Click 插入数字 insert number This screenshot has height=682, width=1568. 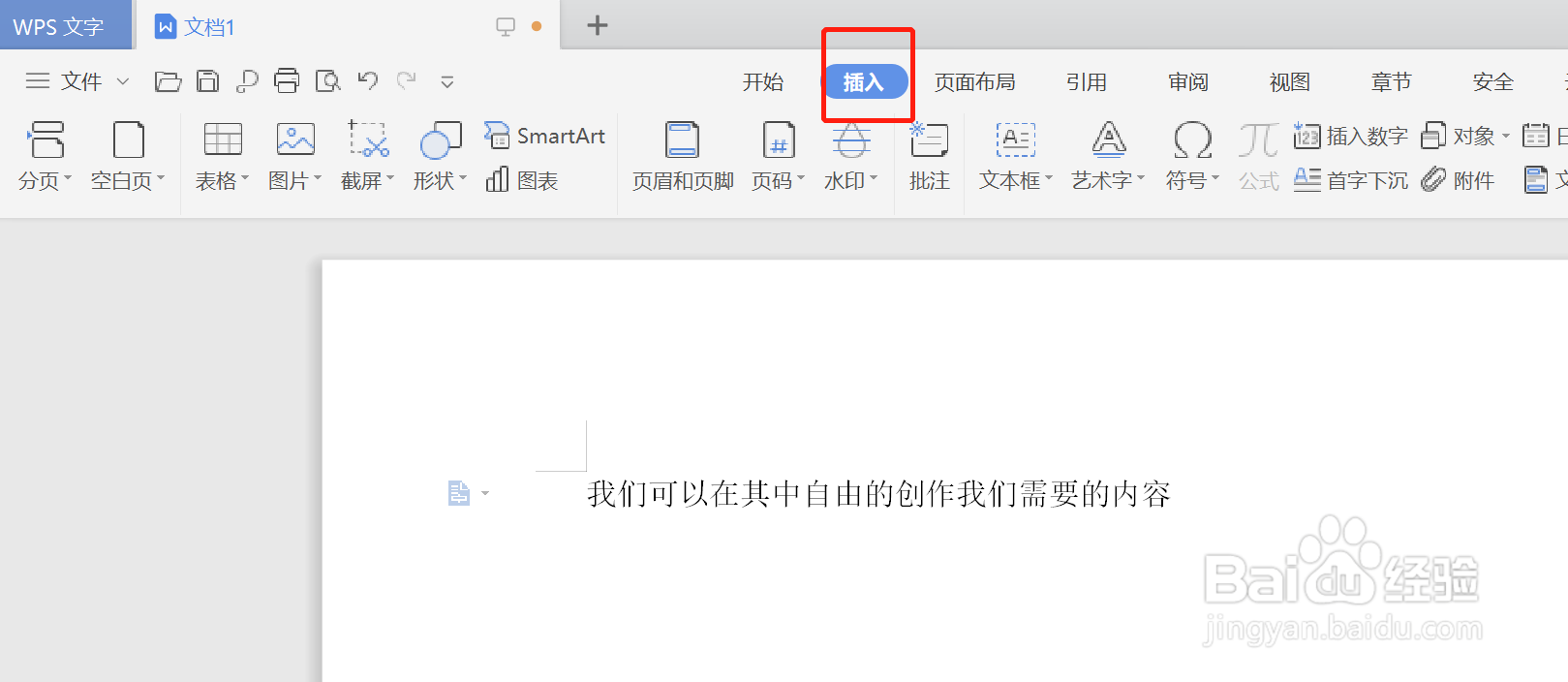pos(1350,137)
